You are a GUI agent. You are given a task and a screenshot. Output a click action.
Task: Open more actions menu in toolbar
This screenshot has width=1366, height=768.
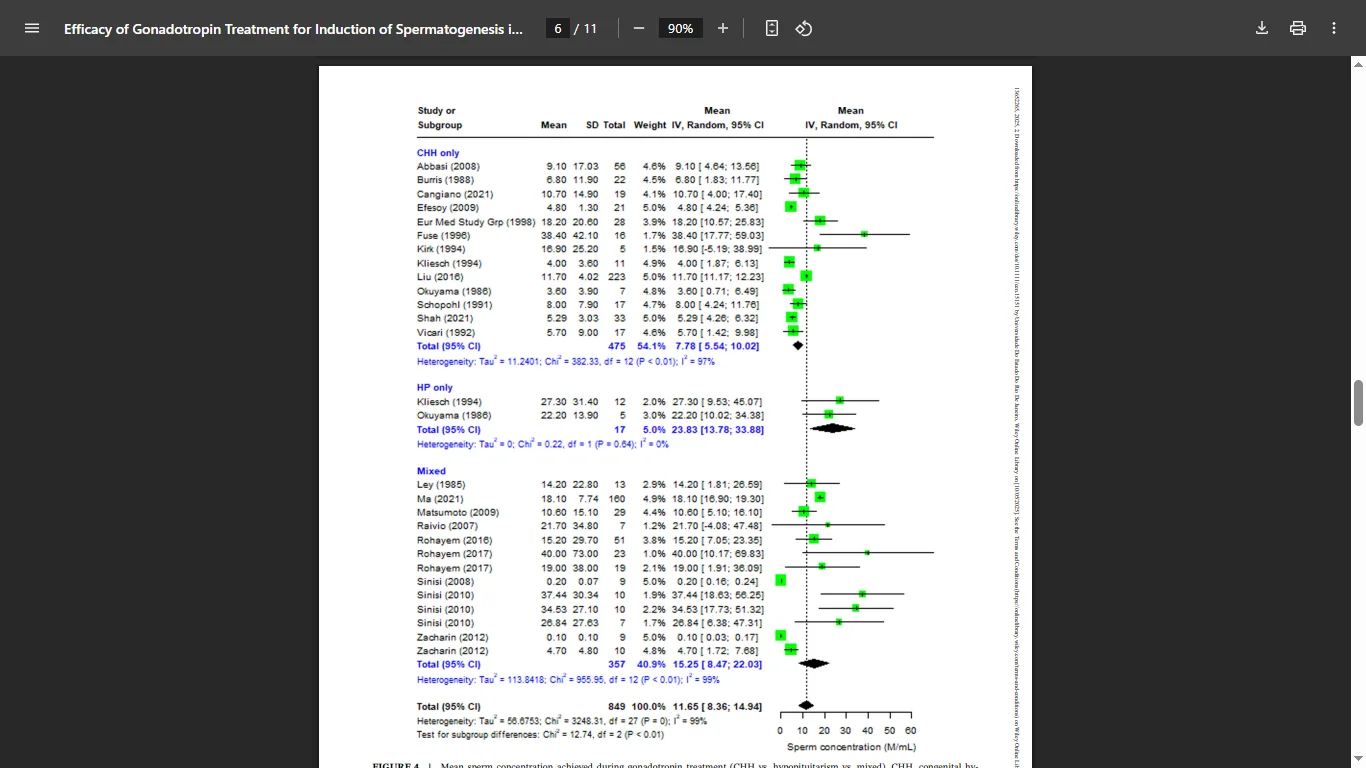[x=1334, y=28]
